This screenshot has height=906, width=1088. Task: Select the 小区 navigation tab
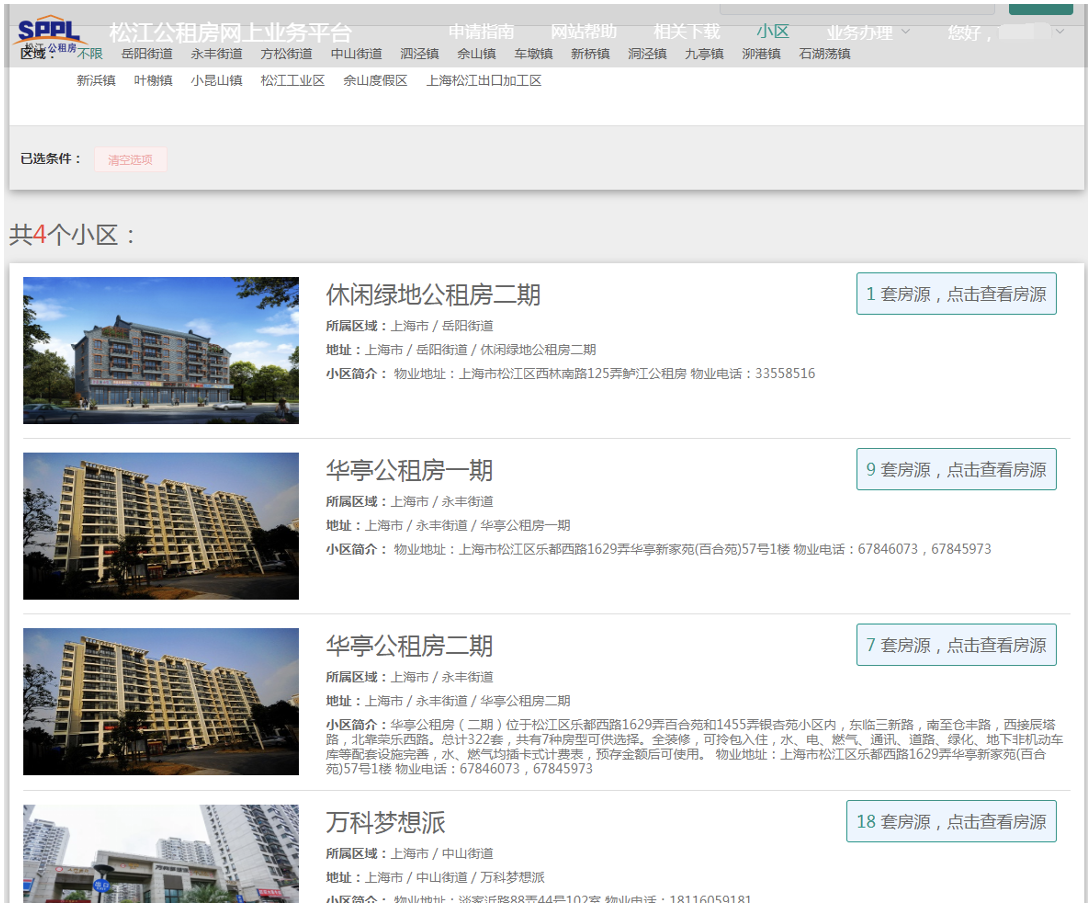coord(773,32)
